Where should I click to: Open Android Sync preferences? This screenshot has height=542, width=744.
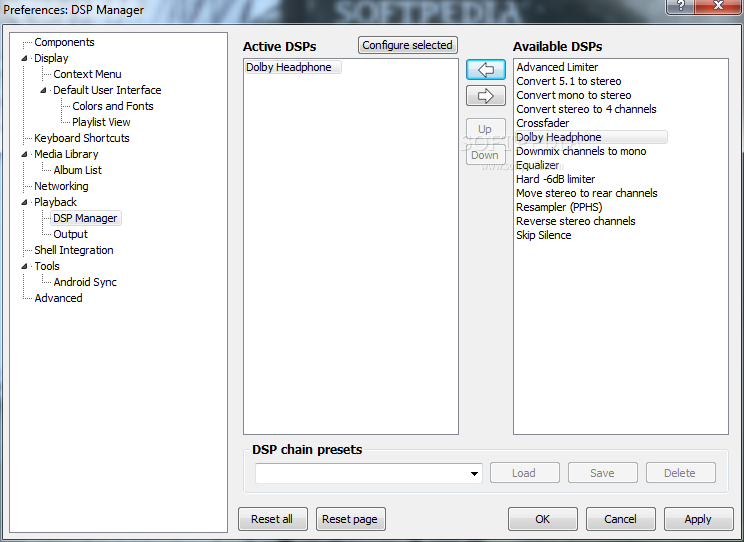point(85,282)
